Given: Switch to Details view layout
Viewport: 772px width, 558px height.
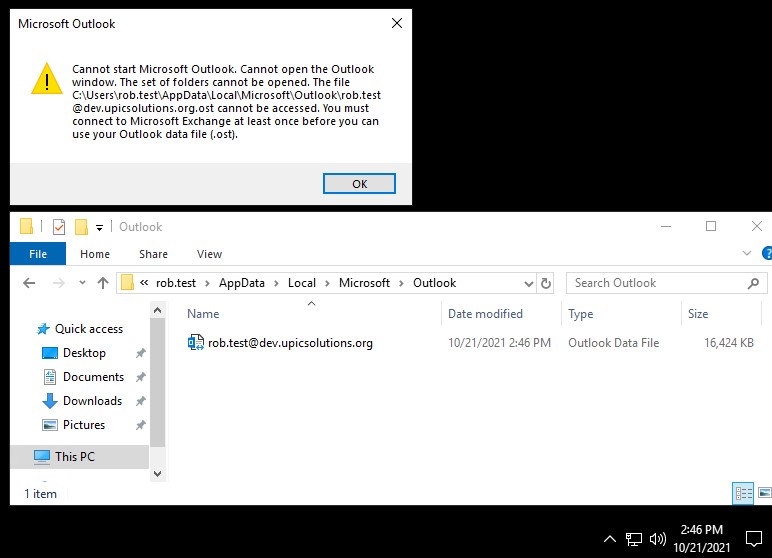Looking at the screenshot, I should pos(743,493).
